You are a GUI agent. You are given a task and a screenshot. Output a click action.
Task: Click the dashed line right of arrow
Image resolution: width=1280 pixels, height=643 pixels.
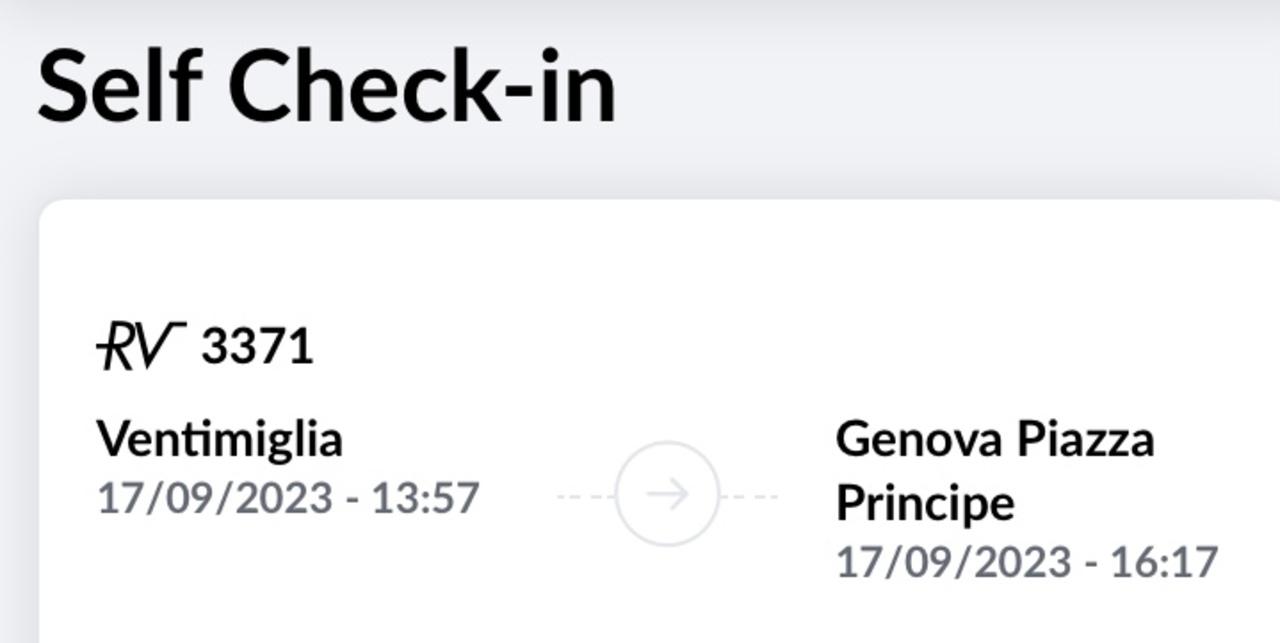tap(749, 496)
